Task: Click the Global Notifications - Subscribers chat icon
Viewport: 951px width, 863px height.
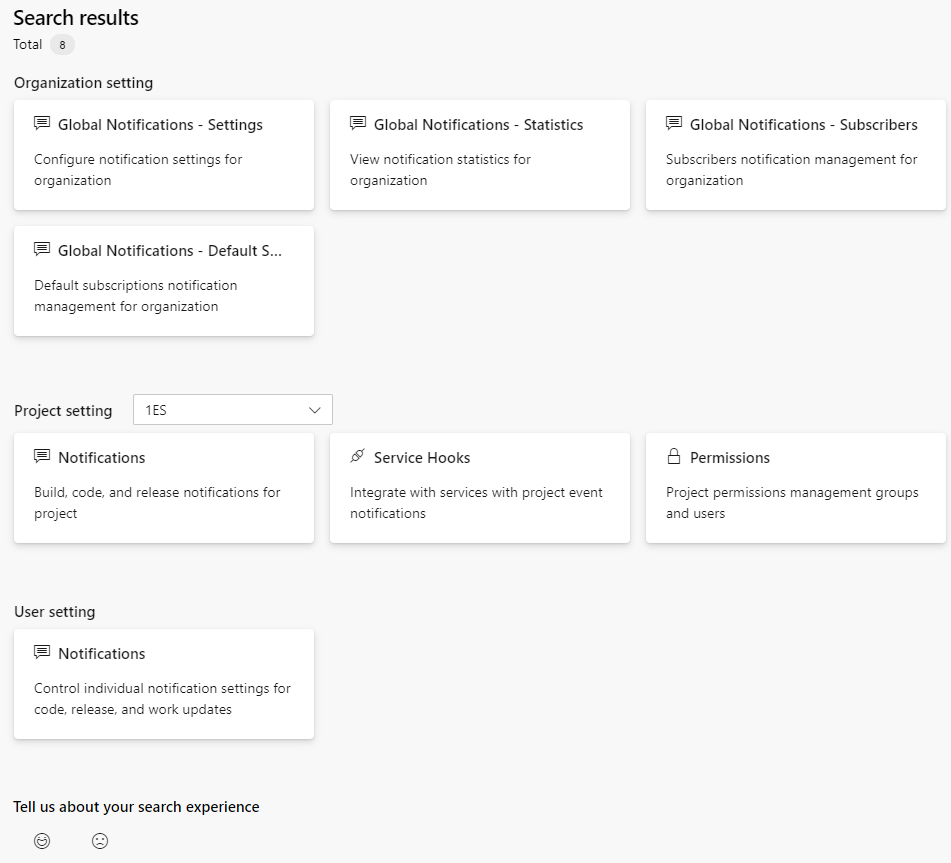Action: point(674,124)
